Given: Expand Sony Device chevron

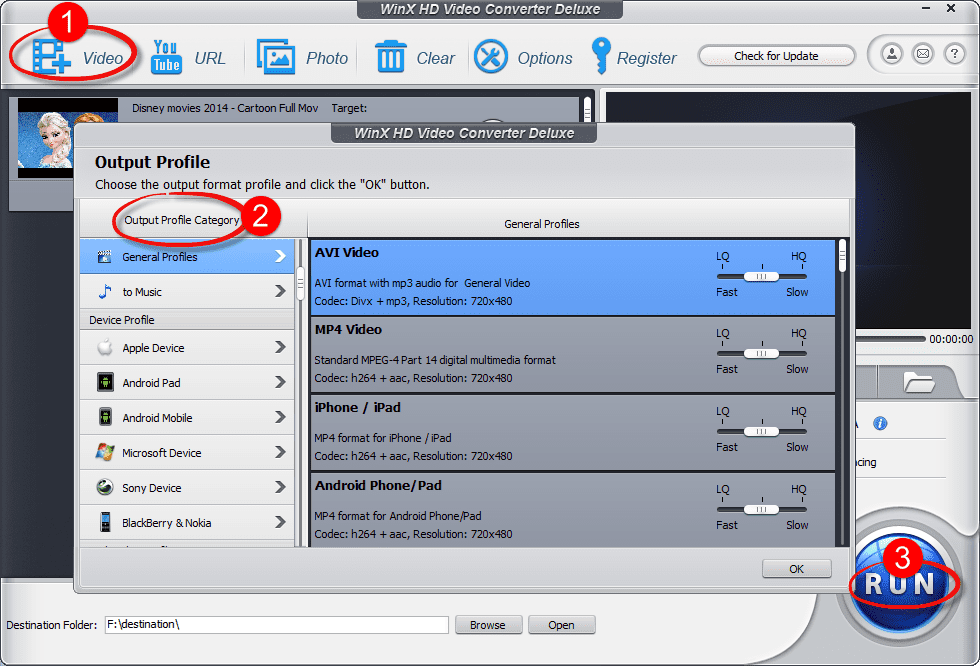Looking at the screenshot, I should coord(280,487).
